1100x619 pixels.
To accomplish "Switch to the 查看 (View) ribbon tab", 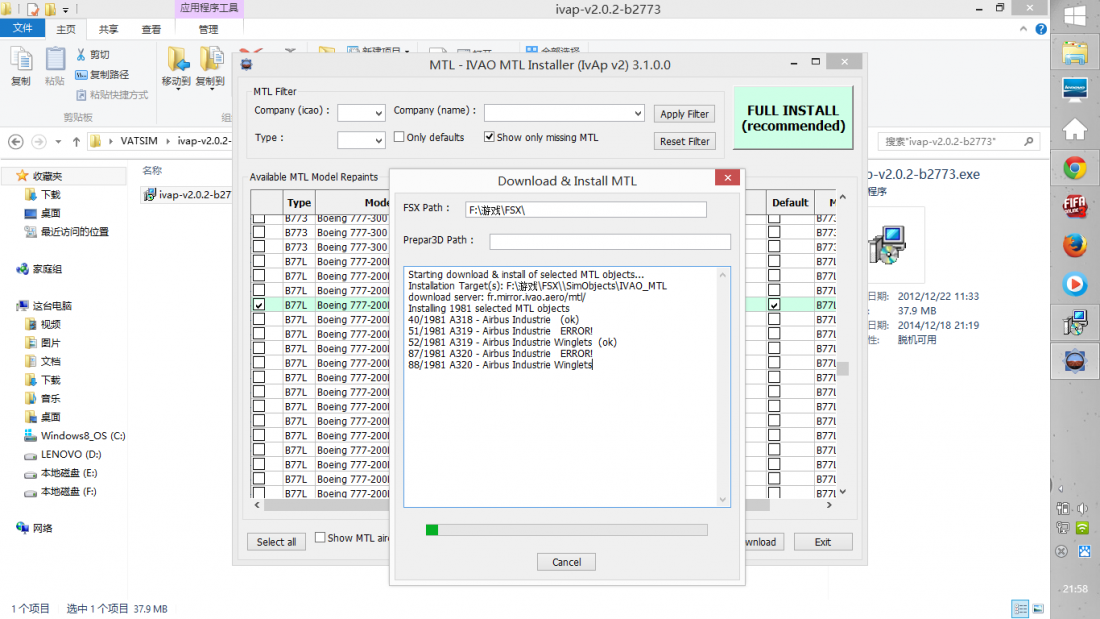I will pyautogui.click(x=151, y=29).
